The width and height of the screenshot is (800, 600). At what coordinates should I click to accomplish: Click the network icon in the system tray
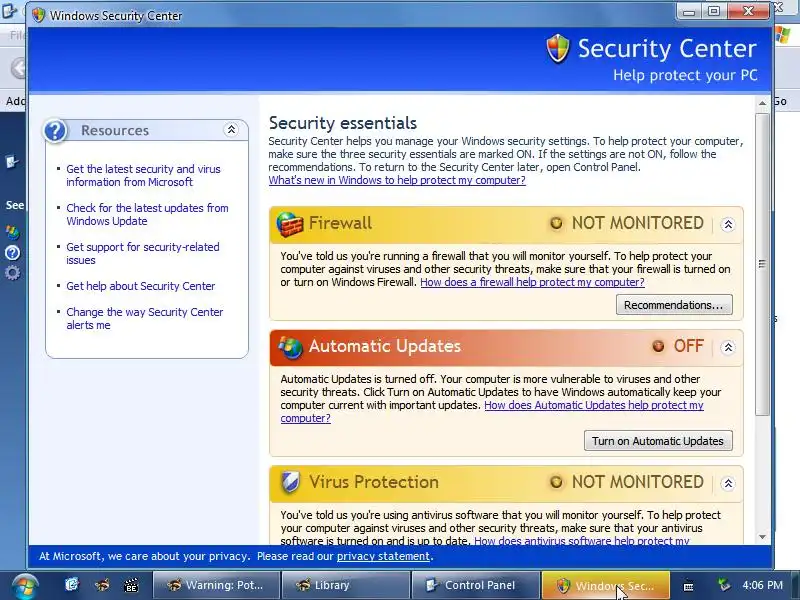723,585
